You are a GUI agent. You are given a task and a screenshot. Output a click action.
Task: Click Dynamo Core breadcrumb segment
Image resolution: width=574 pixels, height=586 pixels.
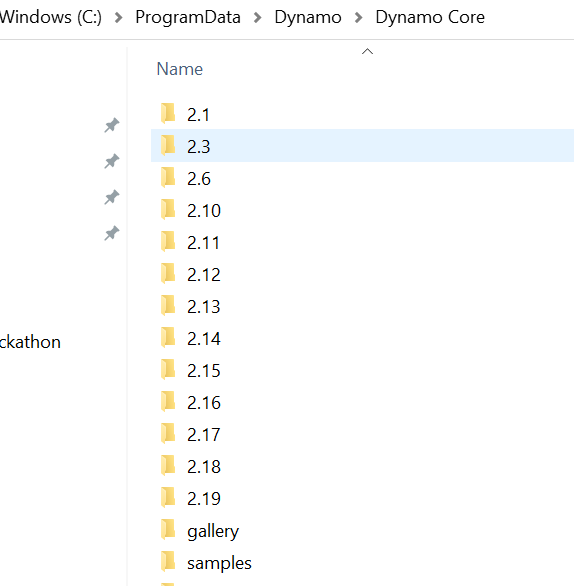coord(430,17)
